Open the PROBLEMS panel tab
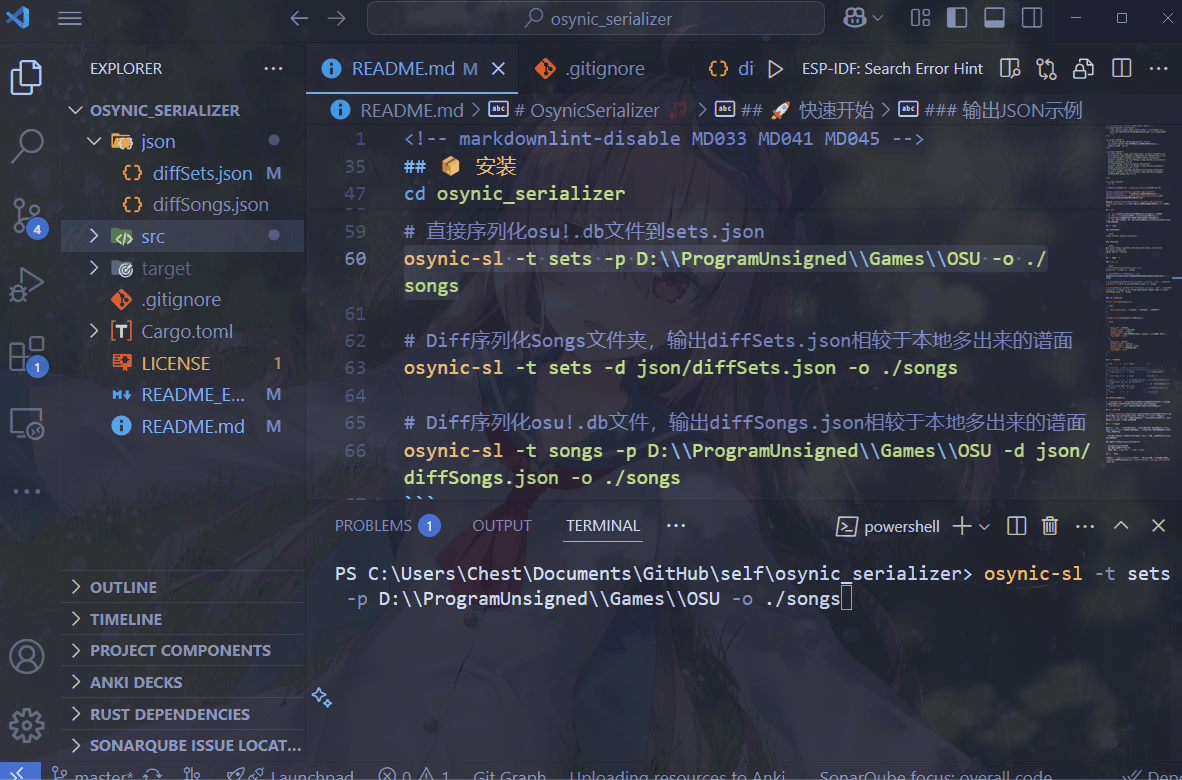The height and width of the screenshot is (780, 1182). 387,526
